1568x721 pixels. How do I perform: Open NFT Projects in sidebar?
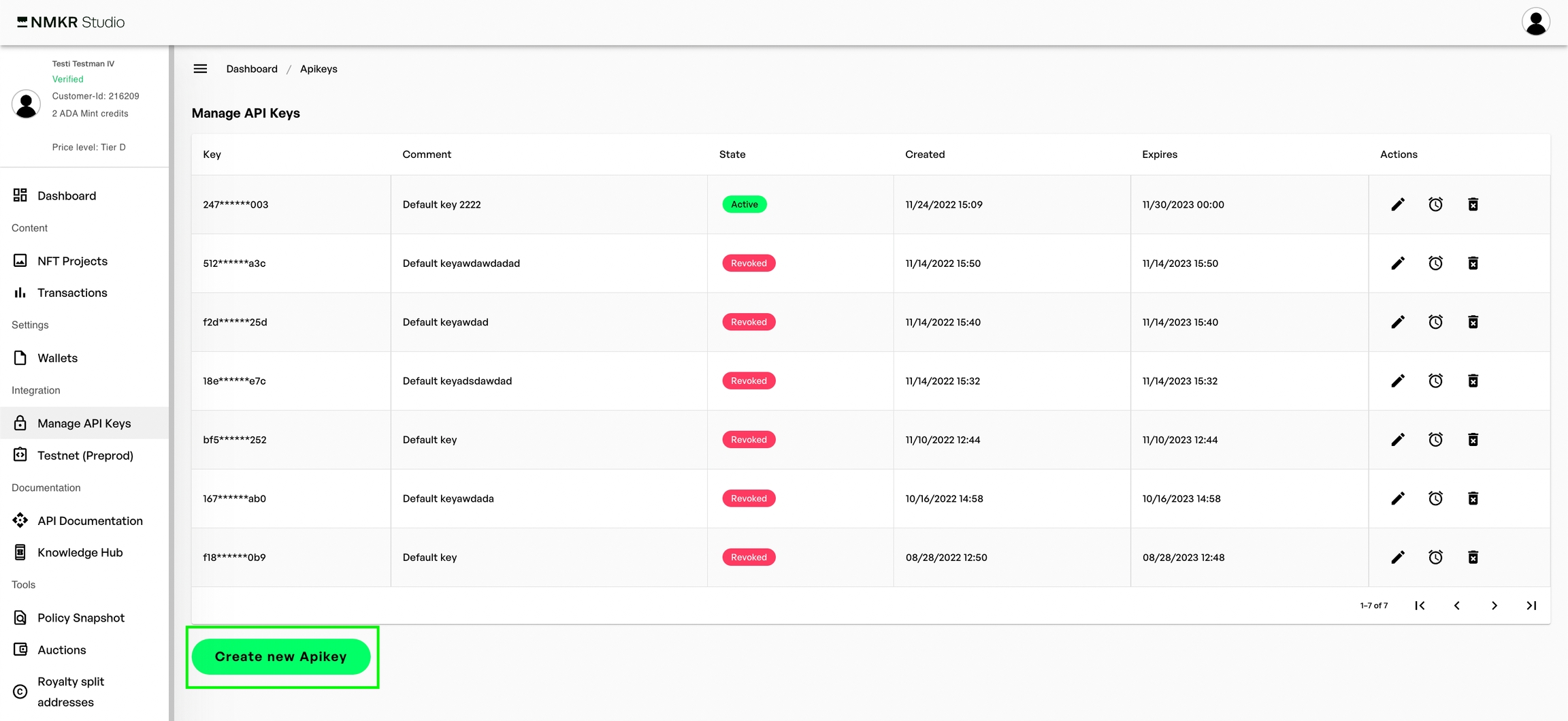tap(72, 261)
